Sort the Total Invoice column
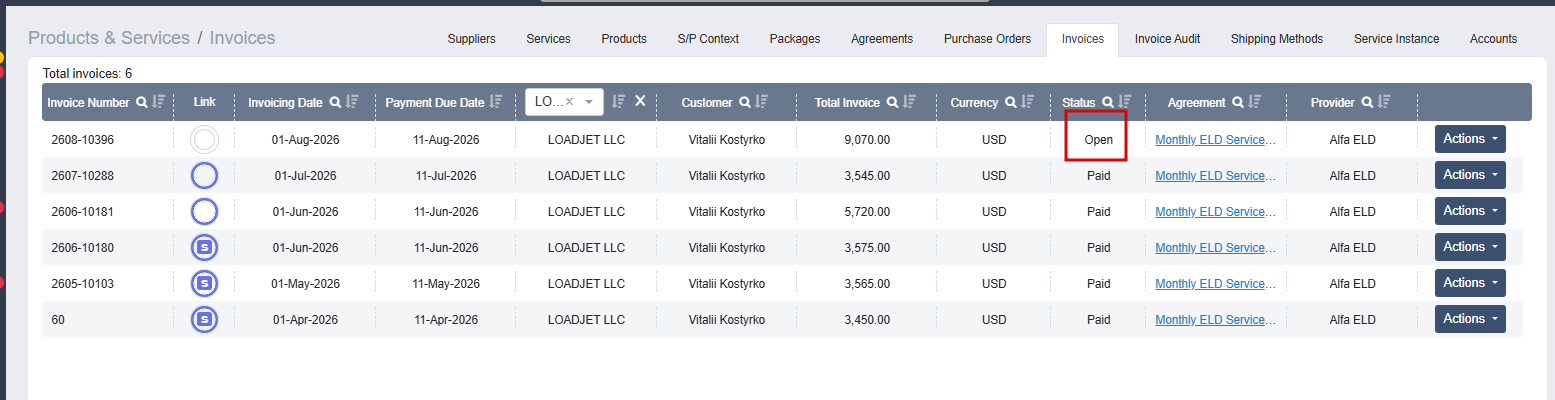This screenshot has width=1555, height=400. point(909,102)
